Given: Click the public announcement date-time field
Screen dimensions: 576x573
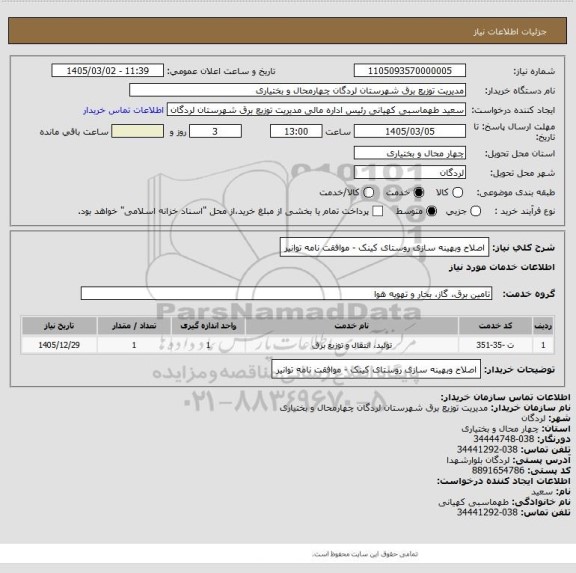Looking at the screenshot, I should click(x=108, y=71).
